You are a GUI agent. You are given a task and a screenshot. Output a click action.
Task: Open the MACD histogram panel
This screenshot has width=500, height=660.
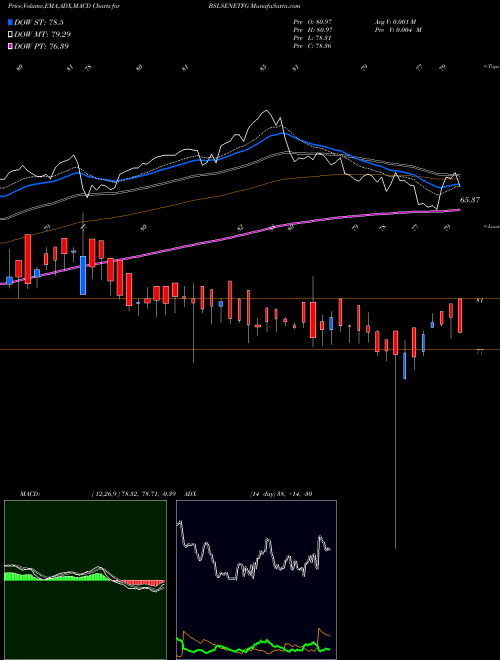point(85,580)
